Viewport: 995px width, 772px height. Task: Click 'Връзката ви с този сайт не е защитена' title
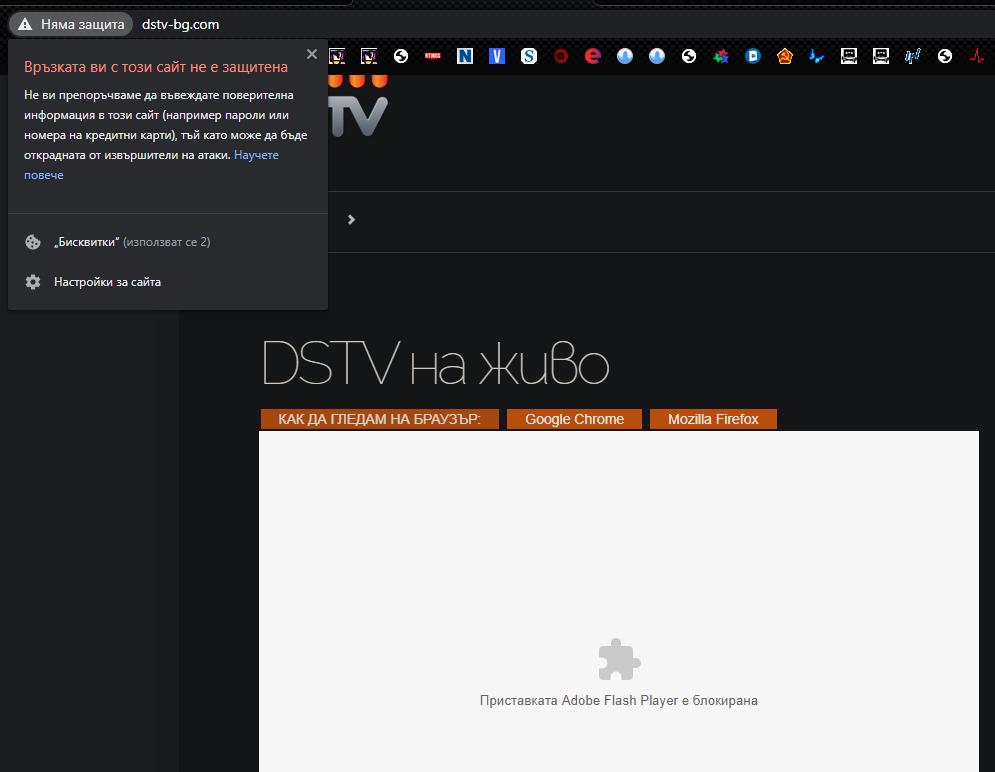click(x=156, y=67)
